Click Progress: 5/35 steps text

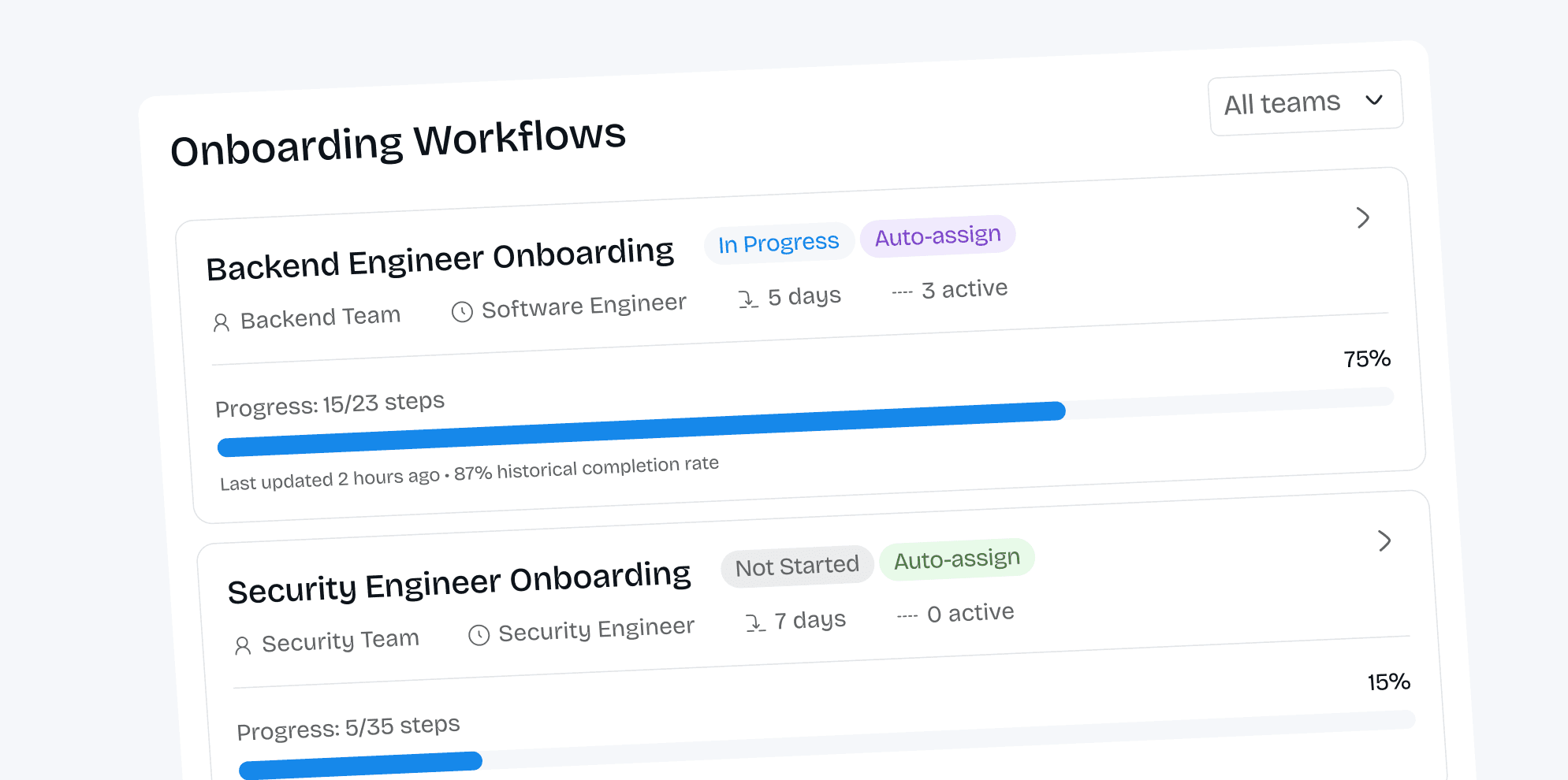coord(348,727)
